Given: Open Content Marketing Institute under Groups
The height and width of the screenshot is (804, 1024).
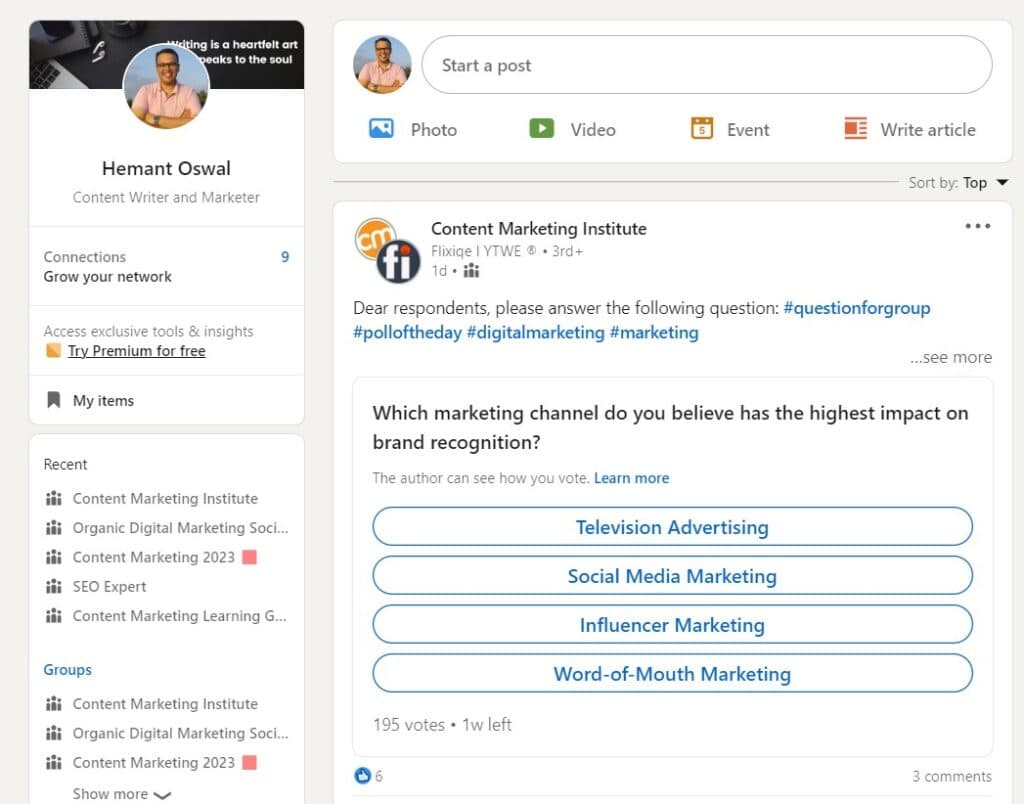Looking at the screenshot, I should 165,703.
